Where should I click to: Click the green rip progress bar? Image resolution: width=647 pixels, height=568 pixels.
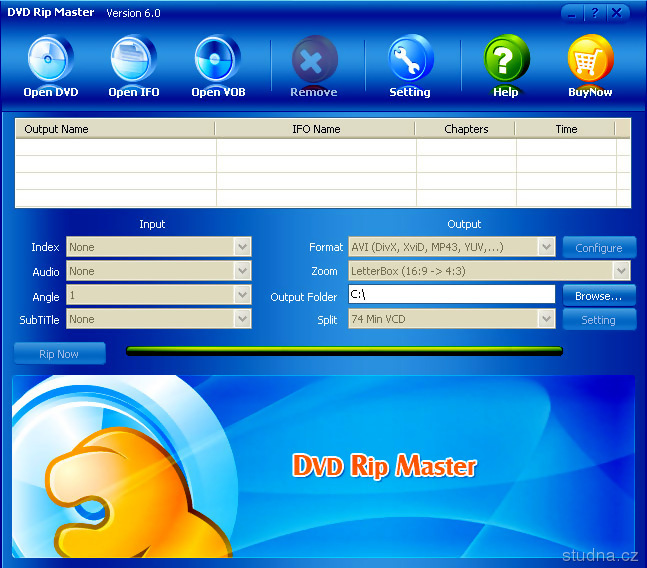[x=344, y=351]
